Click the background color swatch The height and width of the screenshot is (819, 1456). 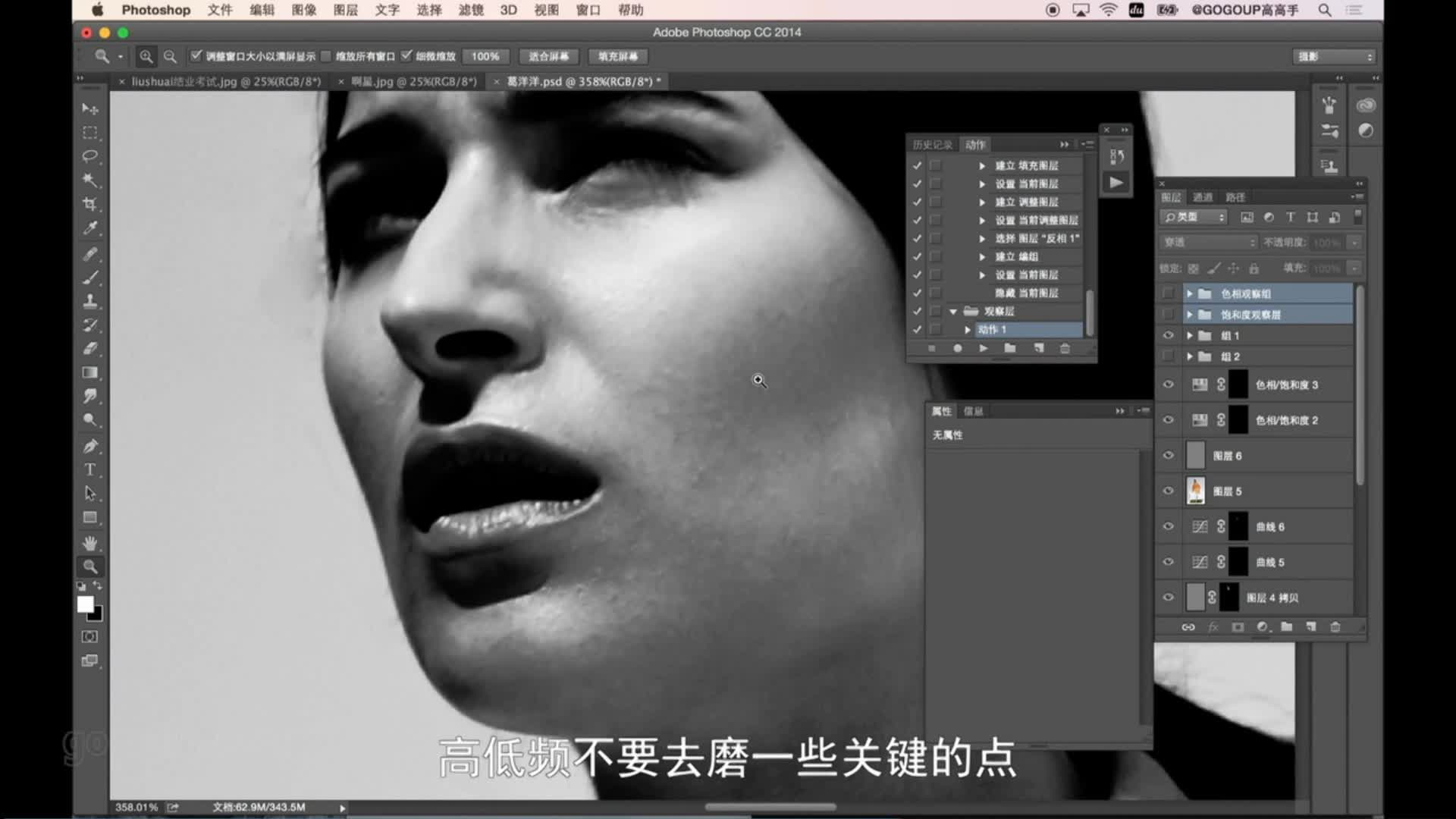click(98, 616)
